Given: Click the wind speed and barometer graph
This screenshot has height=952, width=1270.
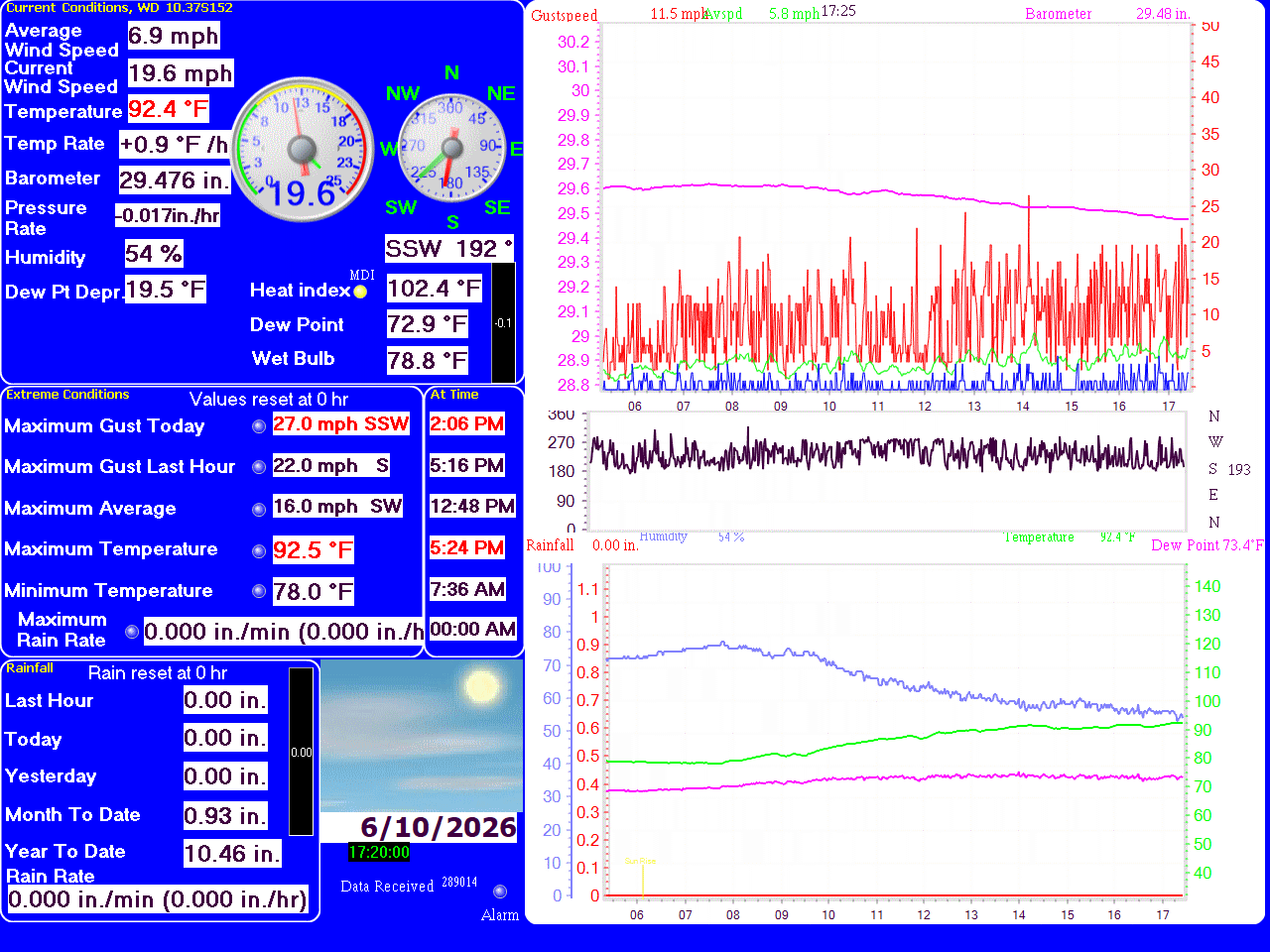Looking at the screenshot, I should (897, 206).
